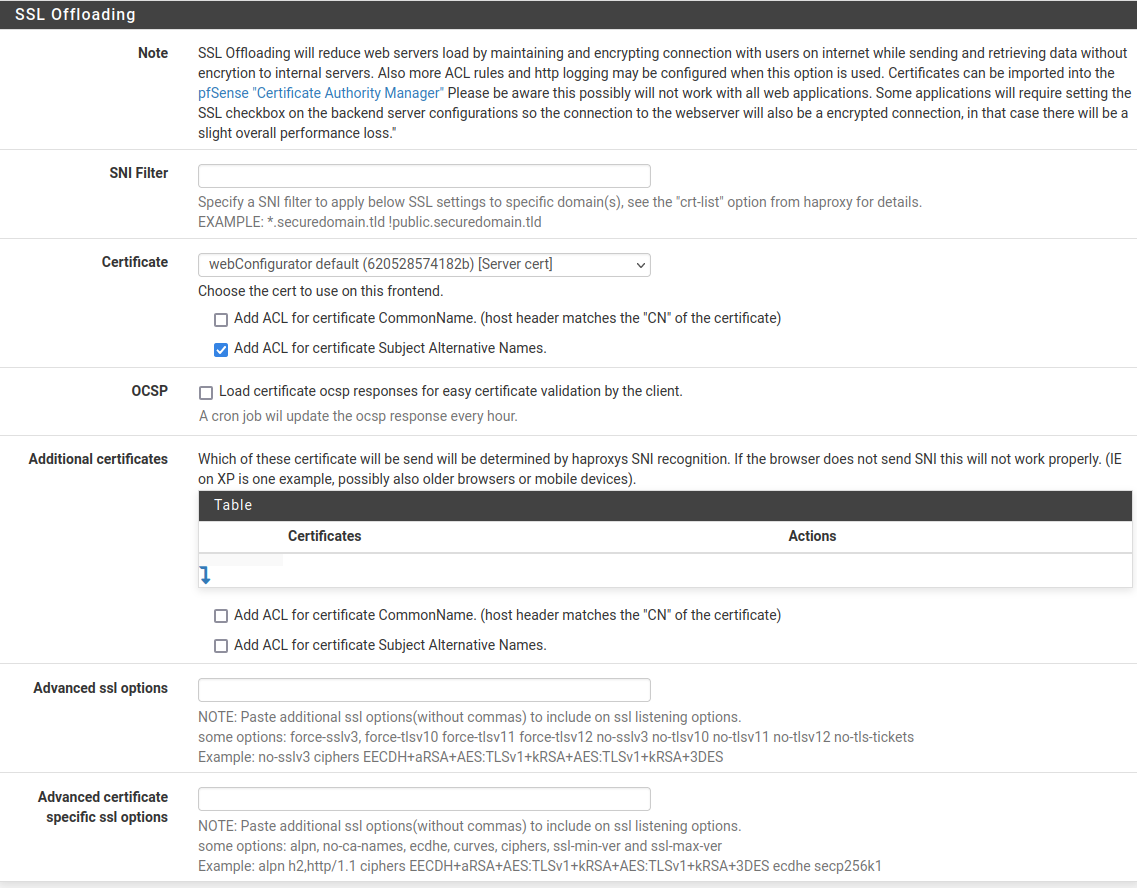Open the Certificate selection dropdown

pos(424,264)
